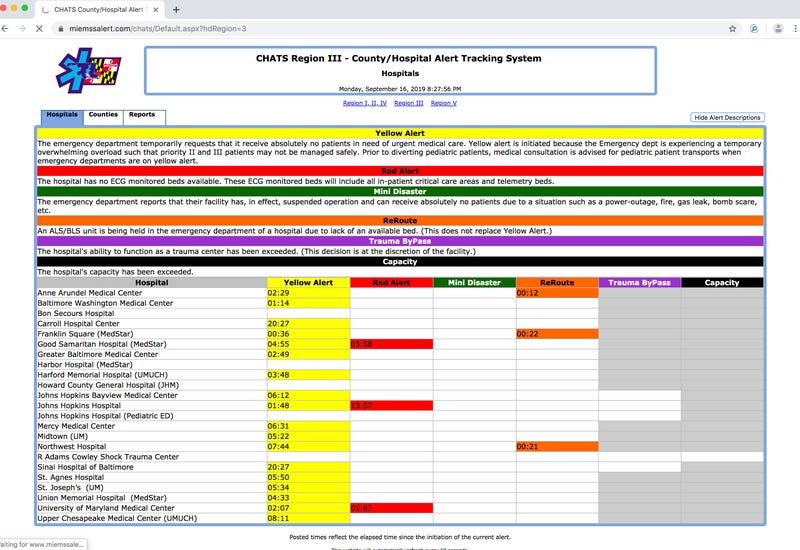Click the purple Trauma ByPass description banner
Image resolution: width=800 pixels, height=550 pixels.
(x=400, y=241)
